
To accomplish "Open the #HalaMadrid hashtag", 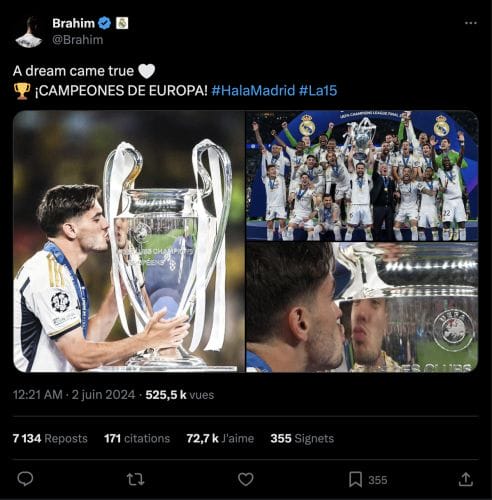I will 253,90.
